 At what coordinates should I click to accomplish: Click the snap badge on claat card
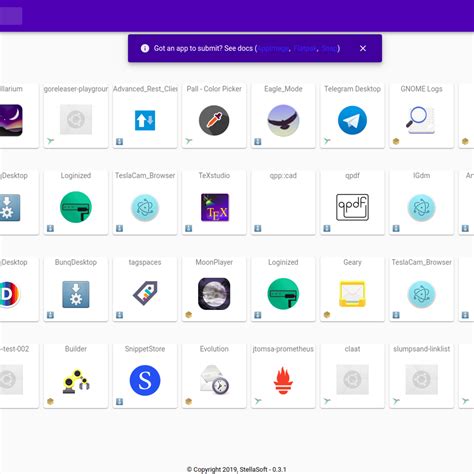(327, 401)
